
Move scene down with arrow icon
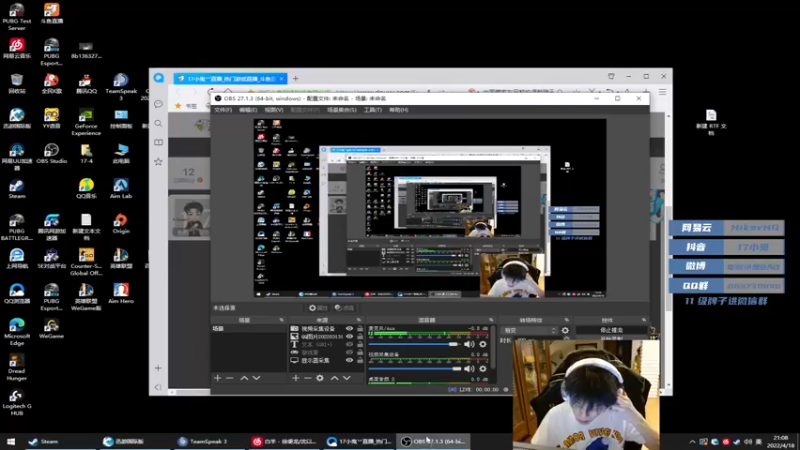pyautogui.click(x=257, y=378)
